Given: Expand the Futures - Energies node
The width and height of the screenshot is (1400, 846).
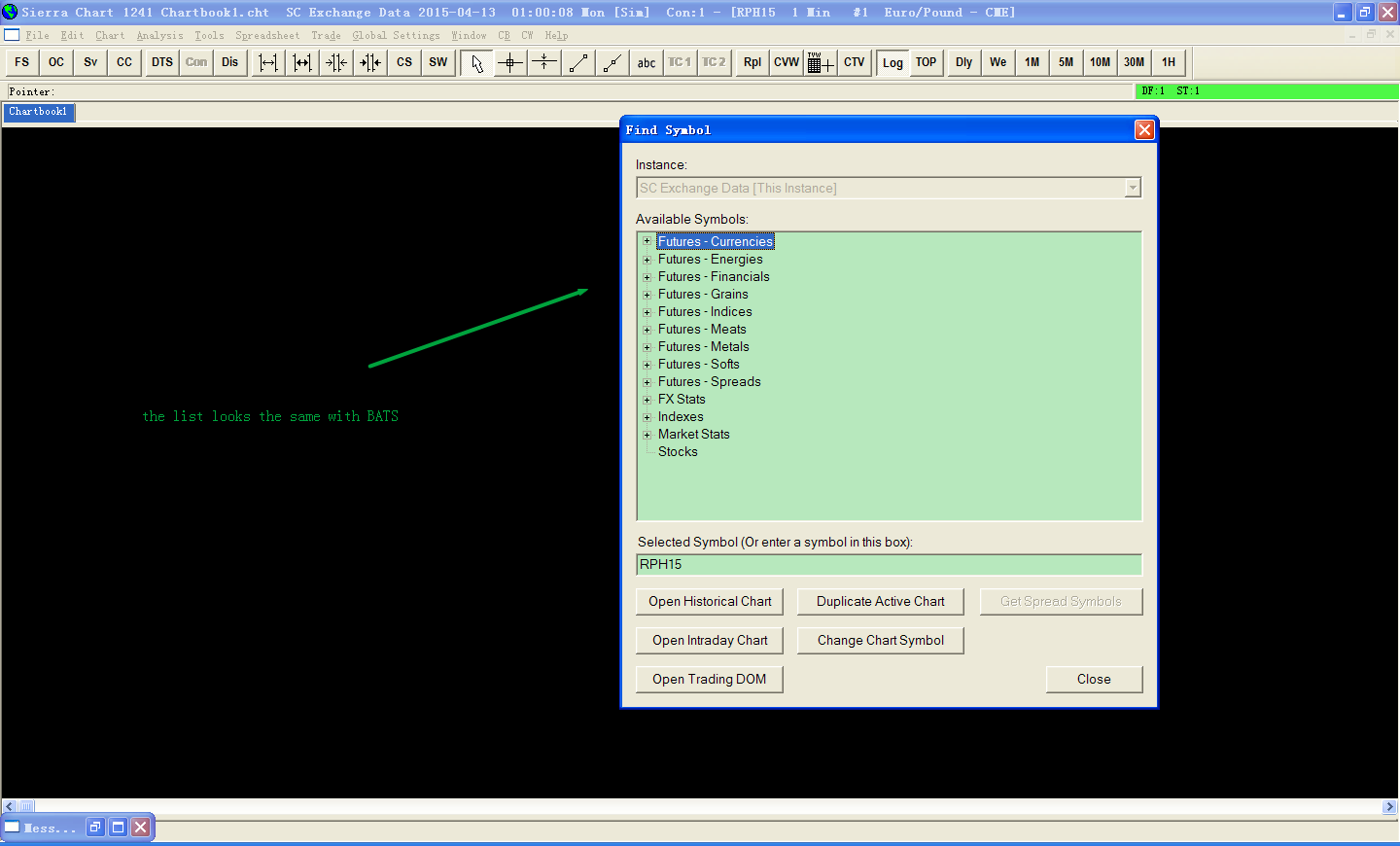Looking at the screenshot, I should 647,259.
